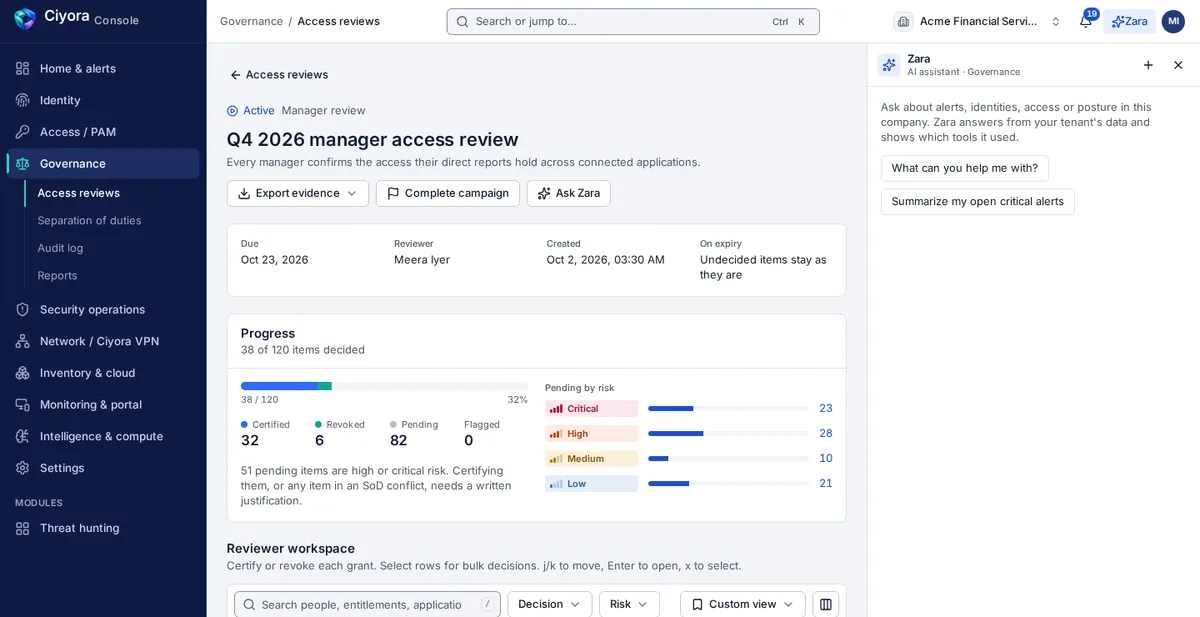This screenshot has height=617, width=1200.
Task: Click the Revoked count 6
Action: pyautogui.click(x=319, y=440)
